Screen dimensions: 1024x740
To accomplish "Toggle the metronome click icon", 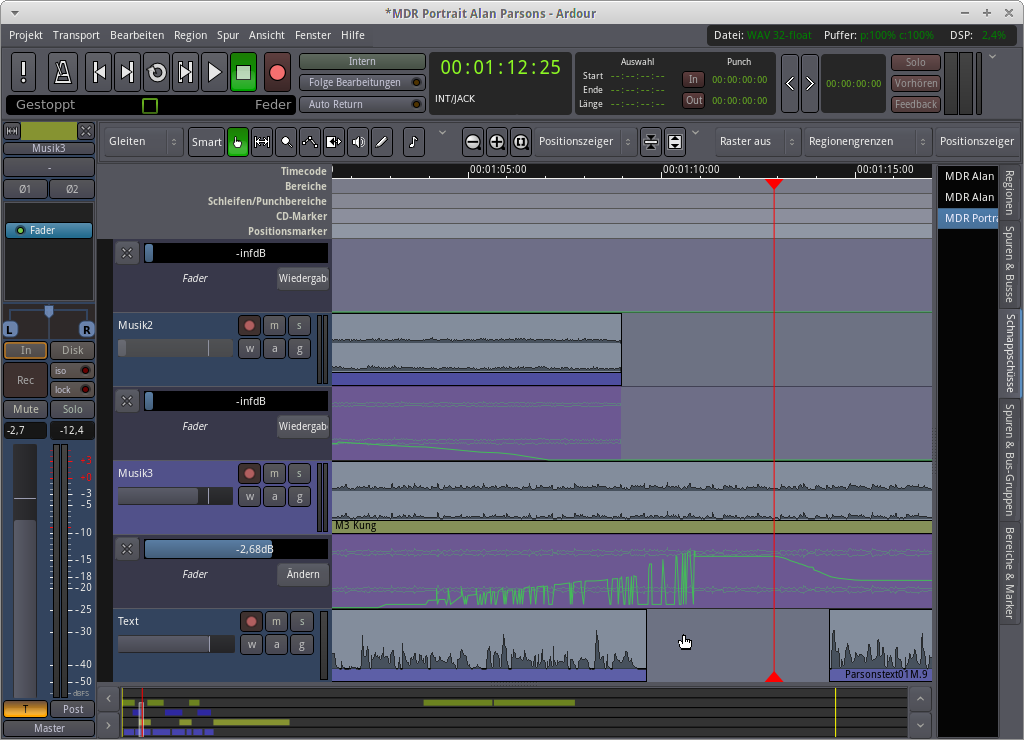I will tap(63, 72).
